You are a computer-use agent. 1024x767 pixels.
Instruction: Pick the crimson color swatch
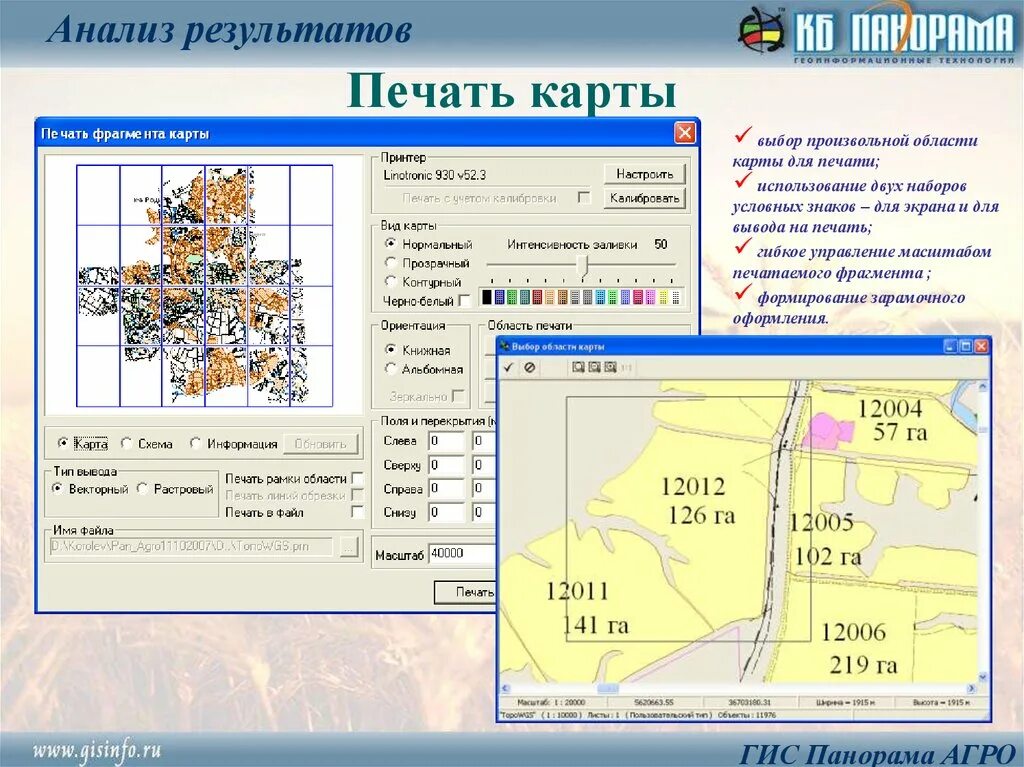coord(638,297)
